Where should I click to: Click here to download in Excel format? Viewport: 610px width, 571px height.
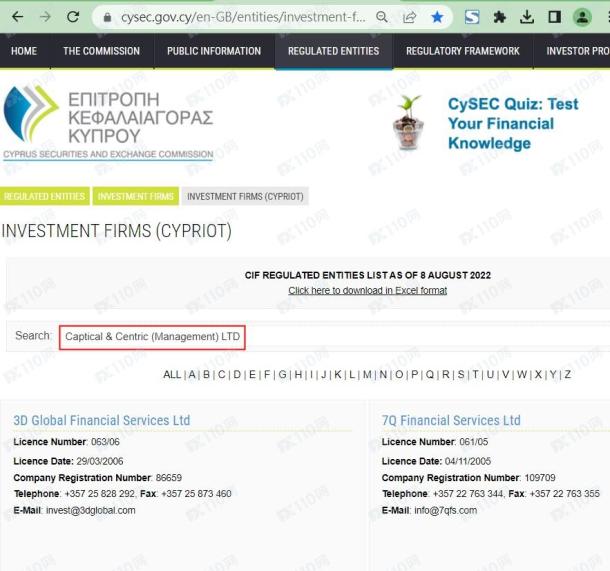368,291
